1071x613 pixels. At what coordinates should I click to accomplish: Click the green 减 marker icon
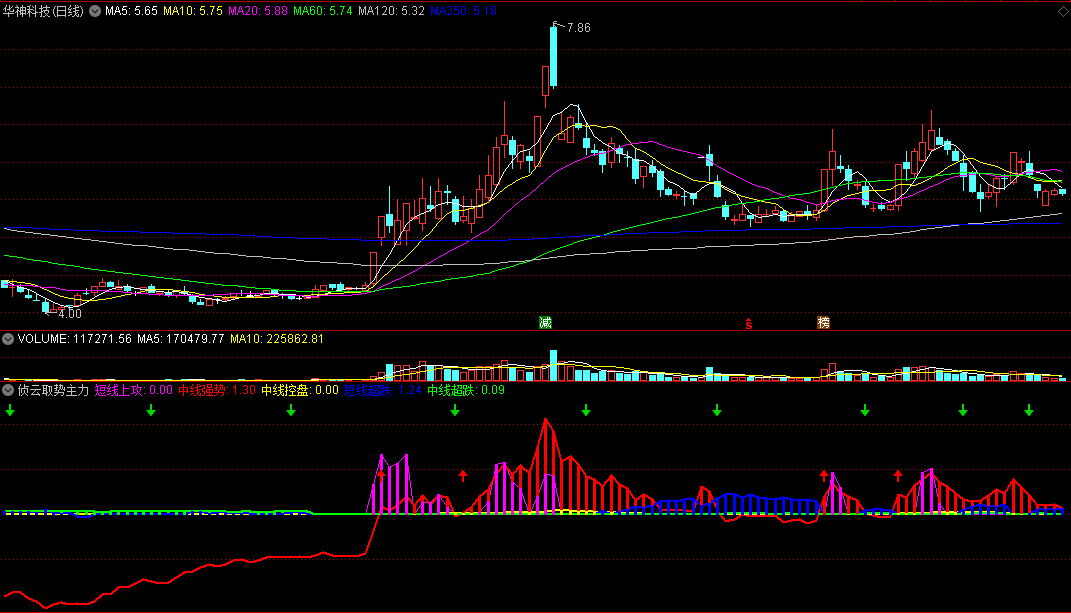coord(545,323)
